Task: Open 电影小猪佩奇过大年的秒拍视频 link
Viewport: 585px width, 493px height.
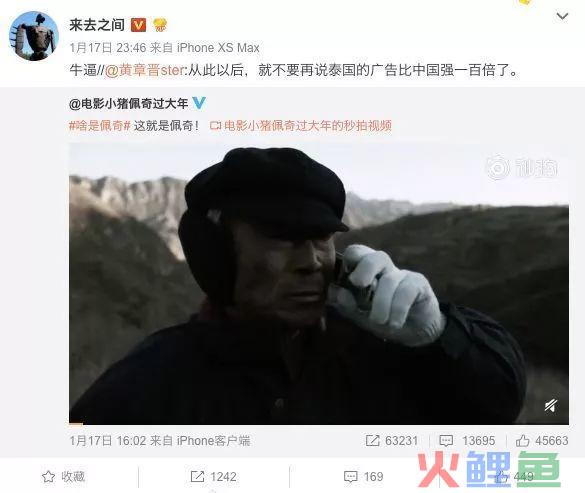Action: [x=301, y=126]
